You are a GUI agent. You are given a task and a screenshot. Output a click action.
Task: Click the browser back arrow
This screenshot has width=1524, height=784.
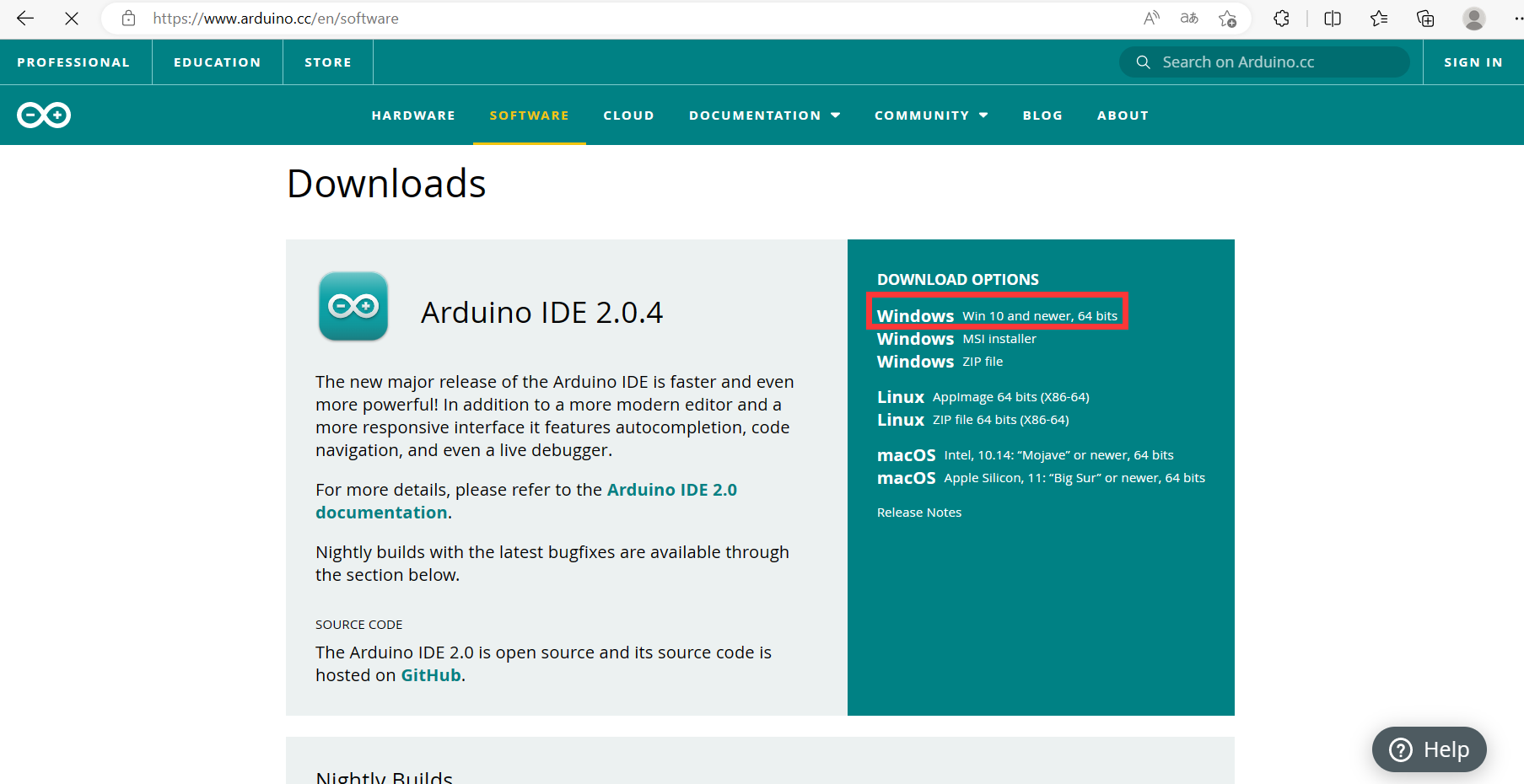[x=25, y=19]
